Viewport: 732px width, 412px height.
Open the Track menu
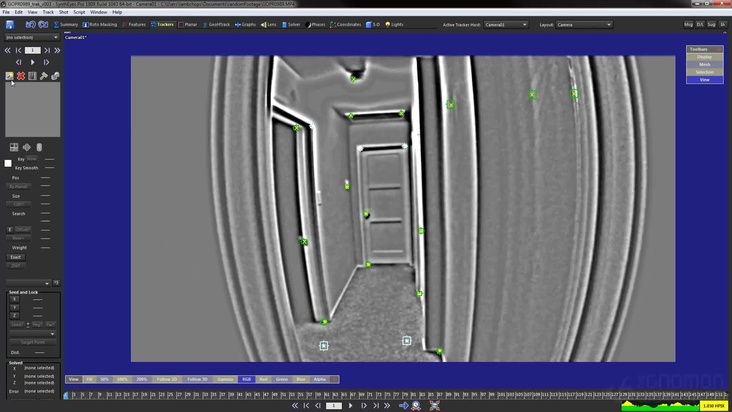48,12
